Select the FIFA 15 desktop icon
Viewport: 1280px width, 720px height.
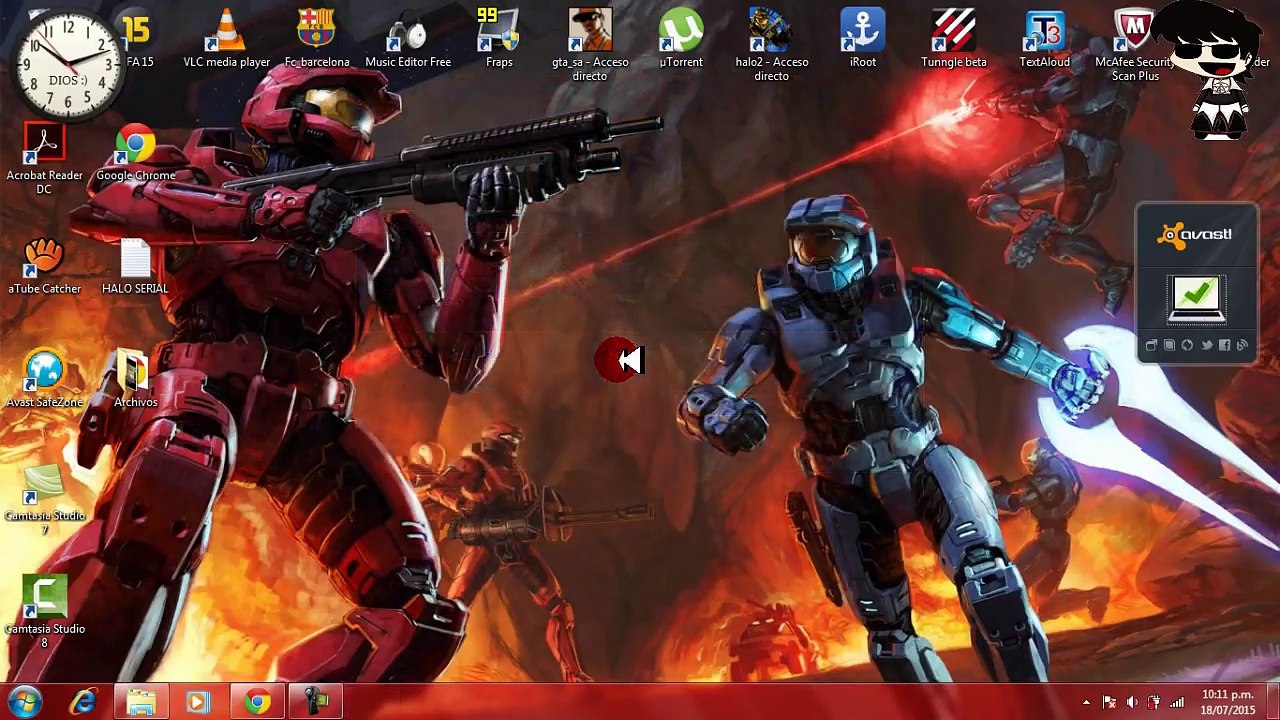[137, 40]
